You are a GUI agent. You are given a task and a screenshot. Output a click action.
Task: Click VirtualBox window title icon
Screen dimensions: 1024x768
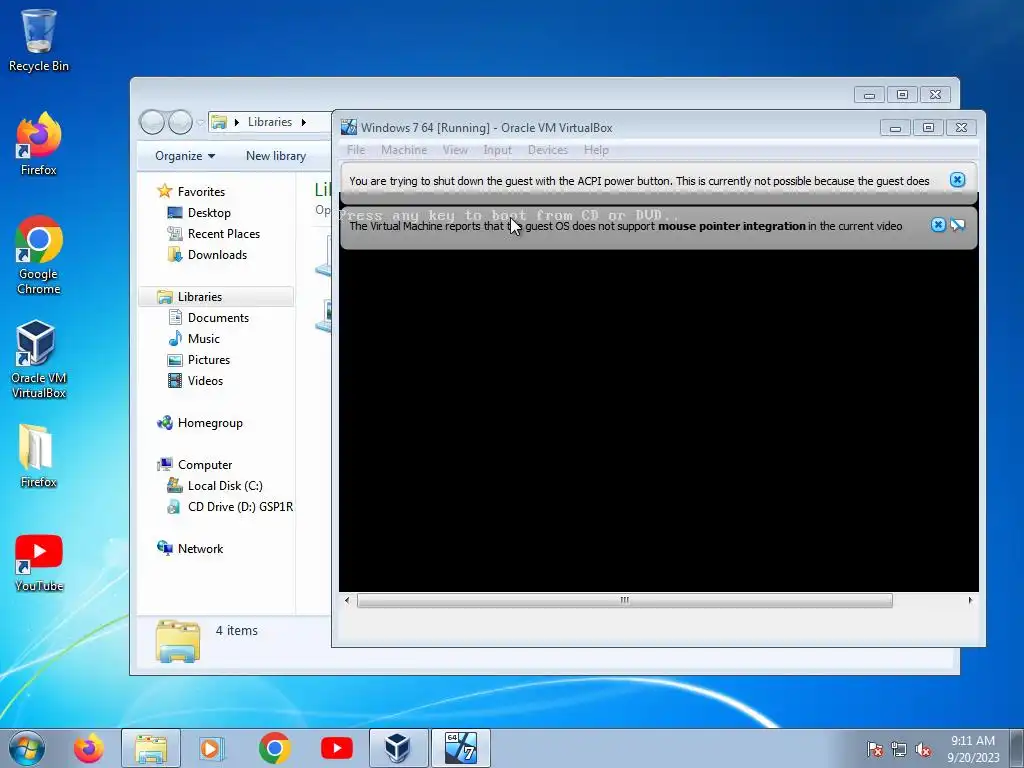pos(349,127)
